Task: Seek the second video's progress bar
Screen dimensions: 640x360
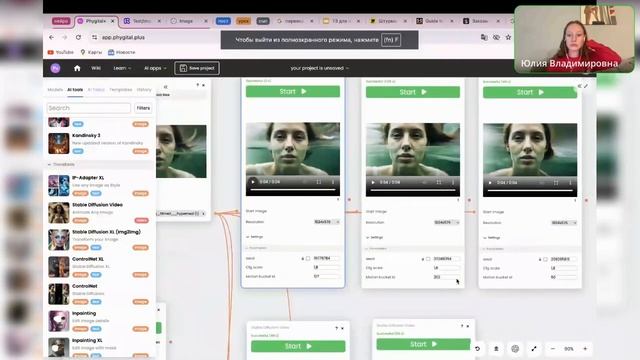Action: pyautogui.click(x=413, y=190)
